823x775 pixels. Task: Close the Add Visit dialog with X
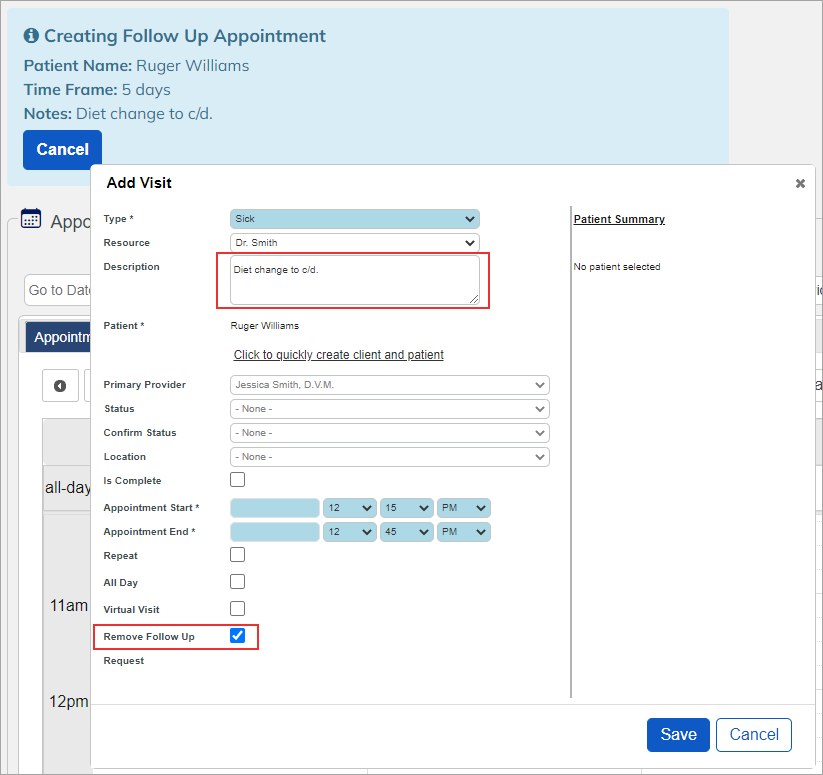pyautogui.click(x=800, y=184)
